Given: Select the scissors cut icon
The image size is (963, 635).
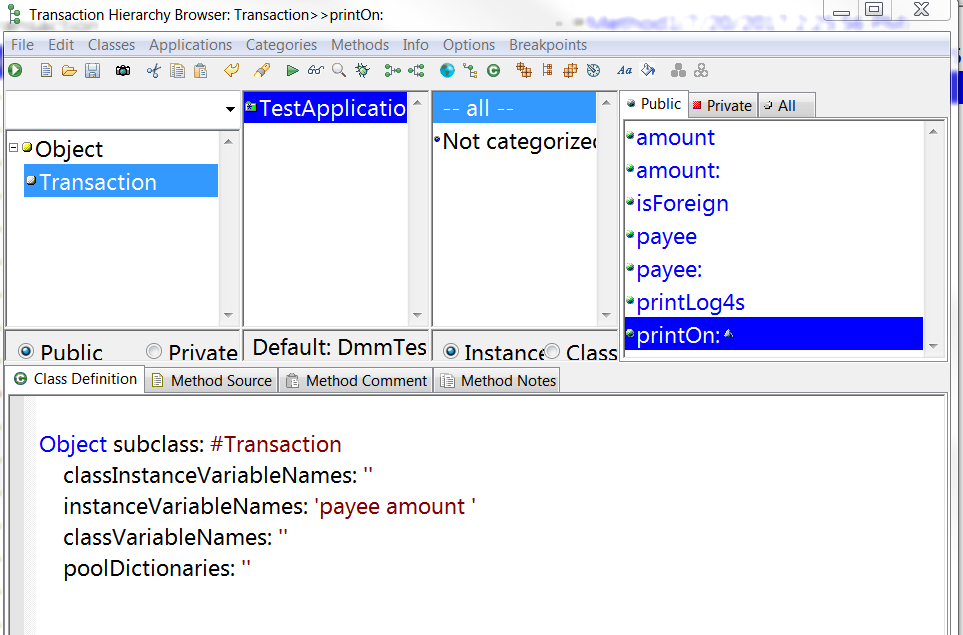Looking at the screenshot, I should 152,70.
